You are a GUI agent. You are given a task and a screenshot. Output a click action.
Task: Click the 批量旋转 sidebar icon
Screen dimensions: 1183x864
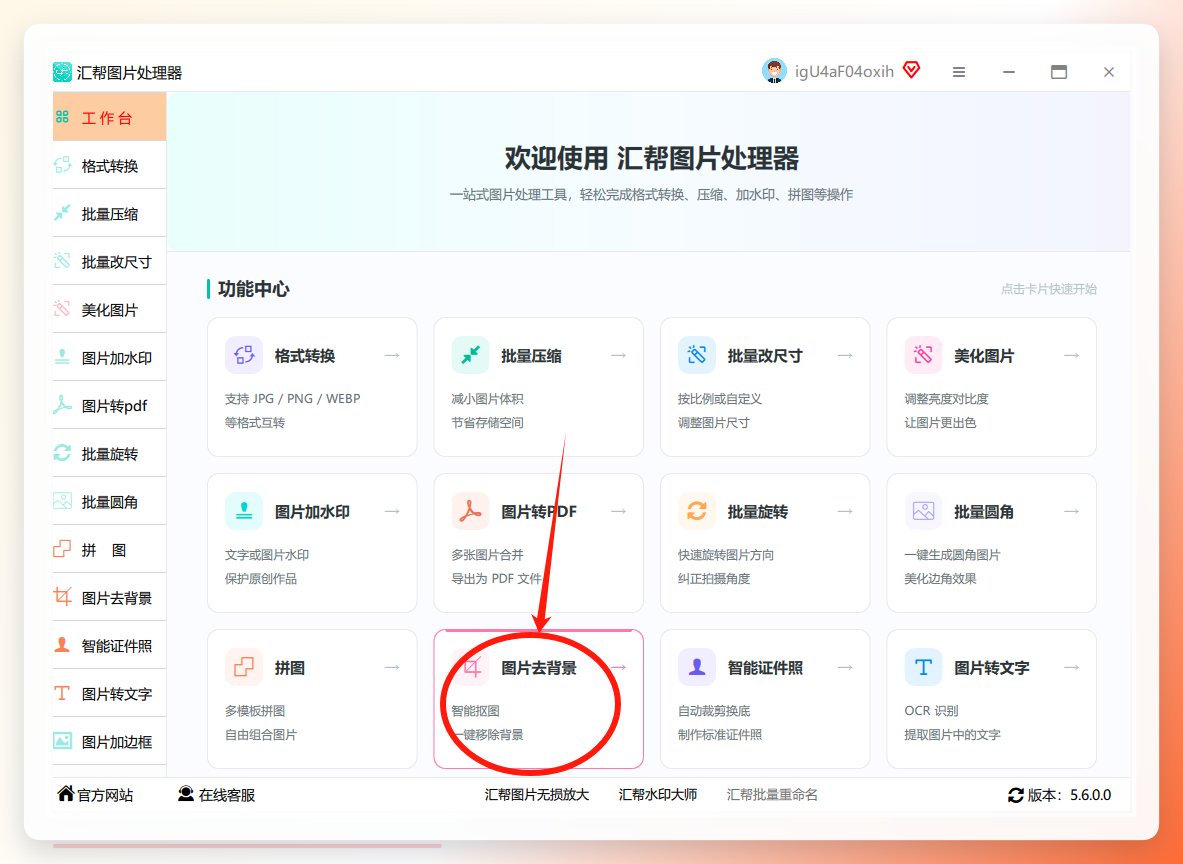pyautogui.click(x=62, y=454)
